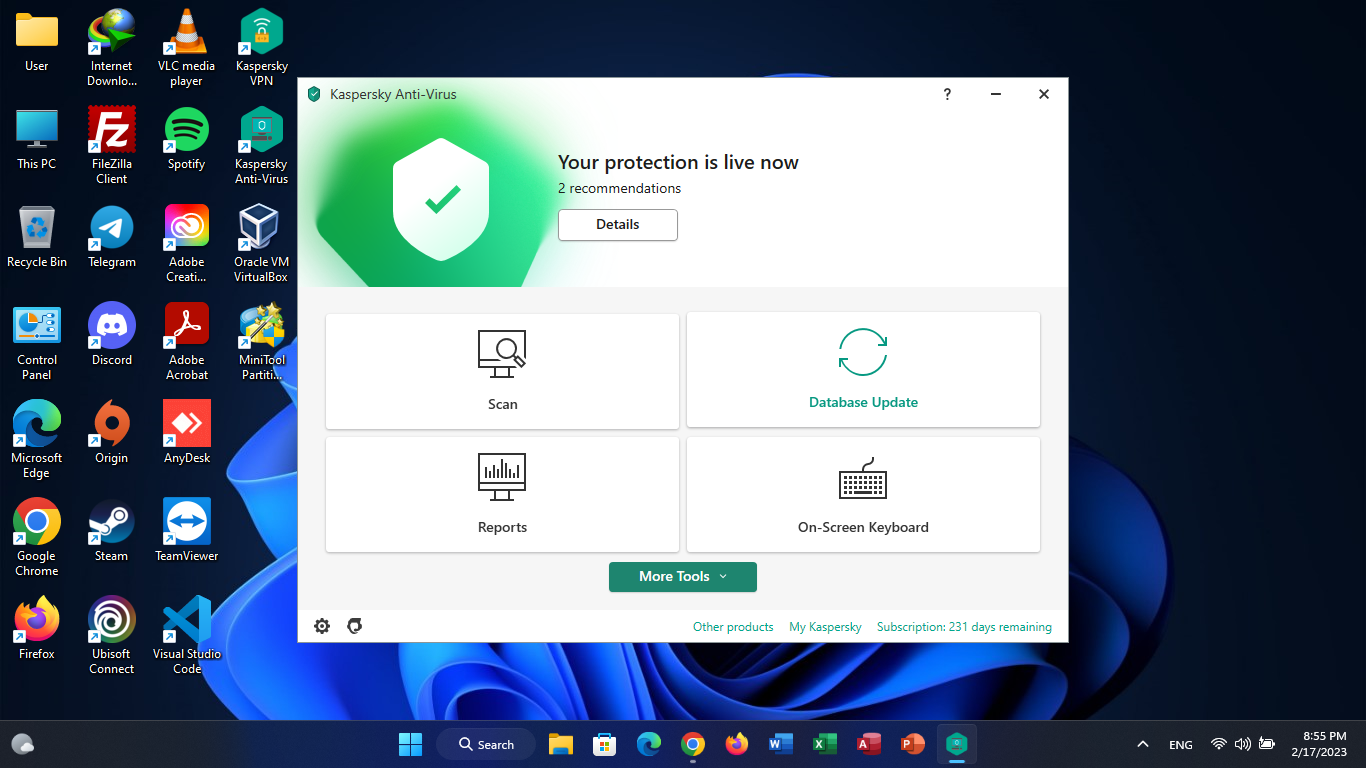Select the AnyDesk desktop icon
The image size is (1366, 768).
[187, 433]
